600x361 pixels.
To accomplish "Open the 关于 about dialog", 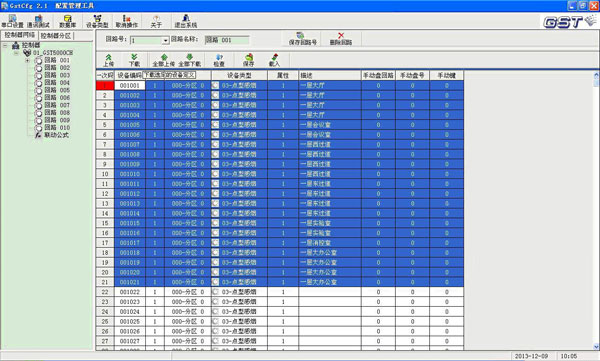I will [x=156, y=21].
